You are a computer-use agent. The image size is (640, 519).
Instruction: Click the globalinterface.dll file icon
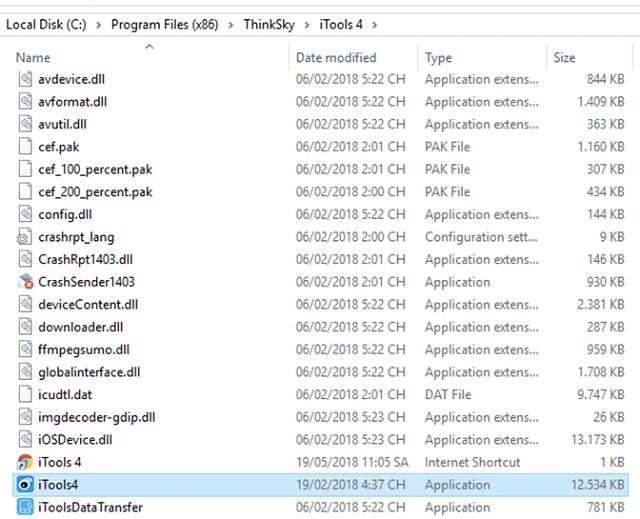[25, 372]
